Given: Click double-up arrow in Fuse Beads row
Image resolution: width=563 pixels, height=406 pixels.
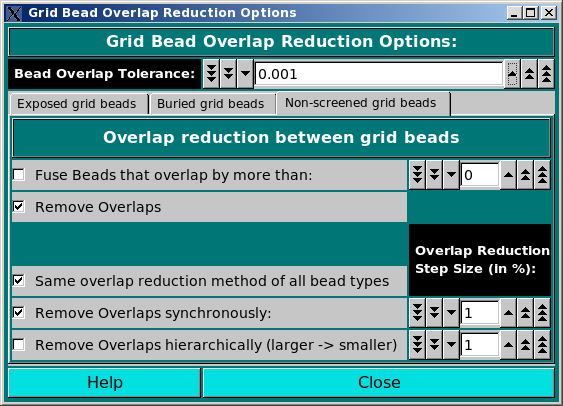Looking at the screenshot, I should (x=525, y=175).
